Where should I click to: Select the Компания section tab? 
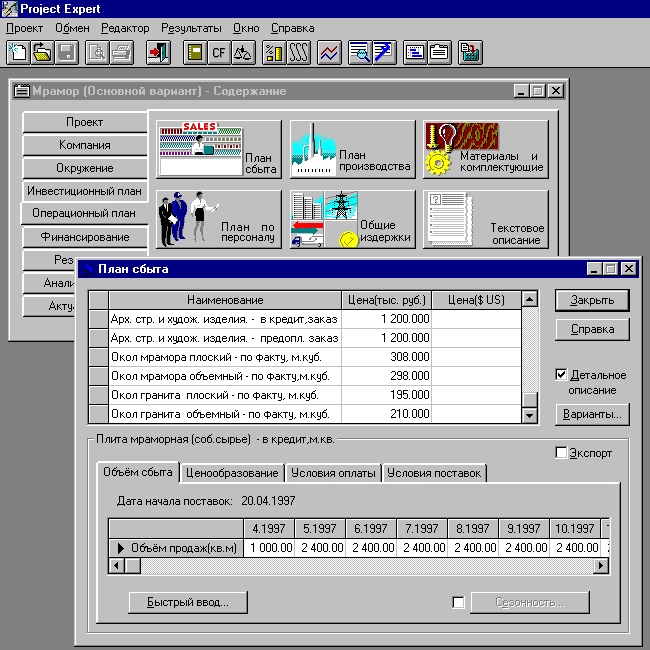pos(85,145)
